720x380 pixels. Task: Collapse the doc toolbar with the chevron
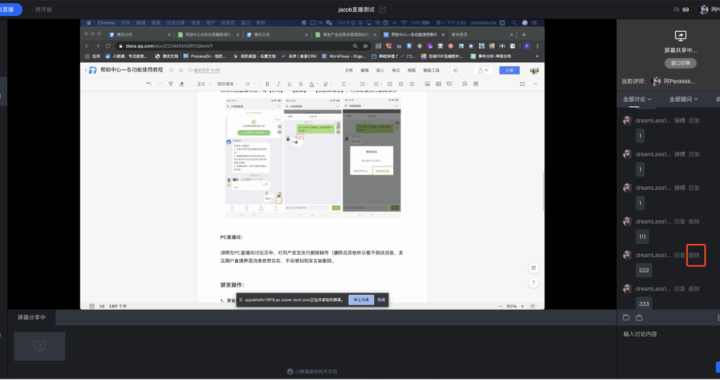point(535,84)
